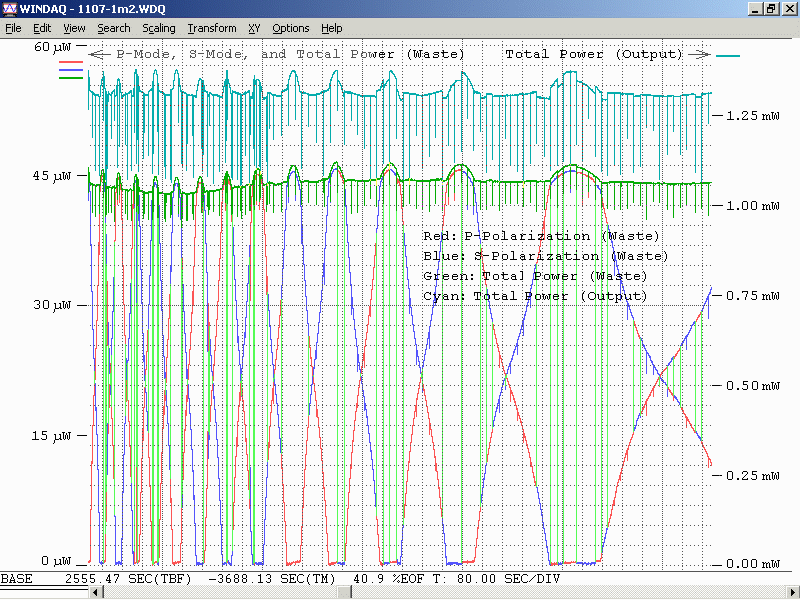This screenshot has width=800, height=600.
Task: Open the File menu
Action: tap(13, 28)
